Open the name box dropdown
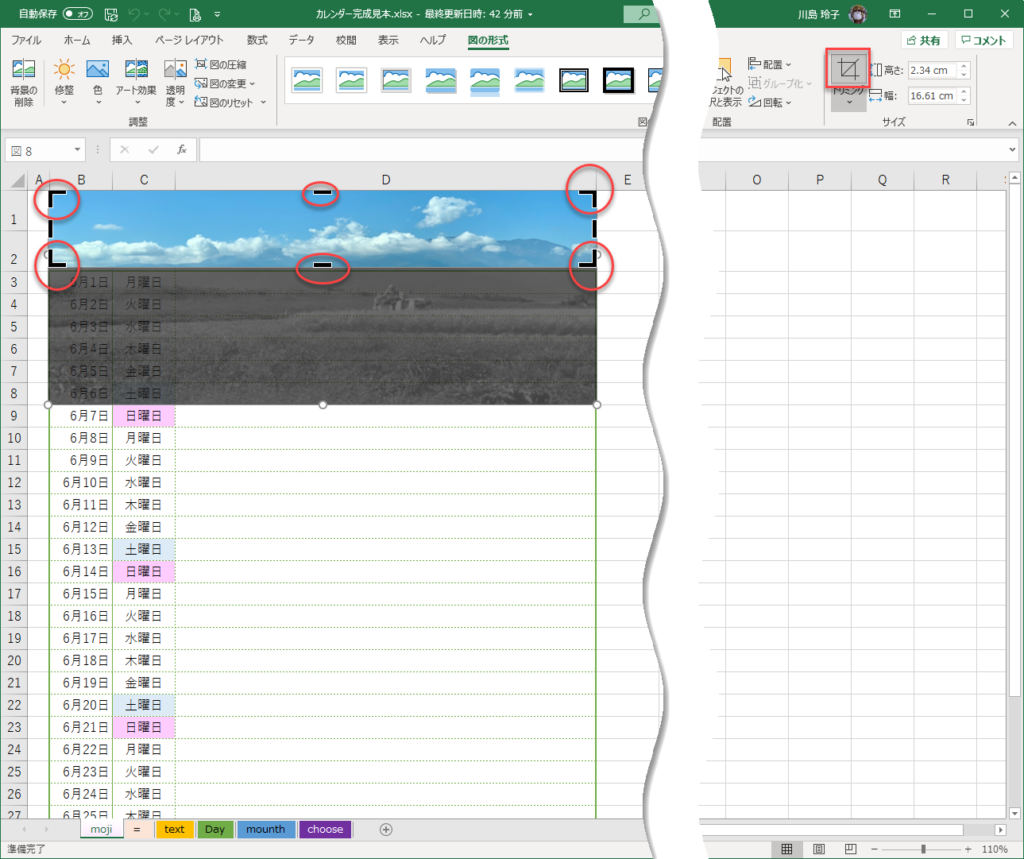 point(77,150)
